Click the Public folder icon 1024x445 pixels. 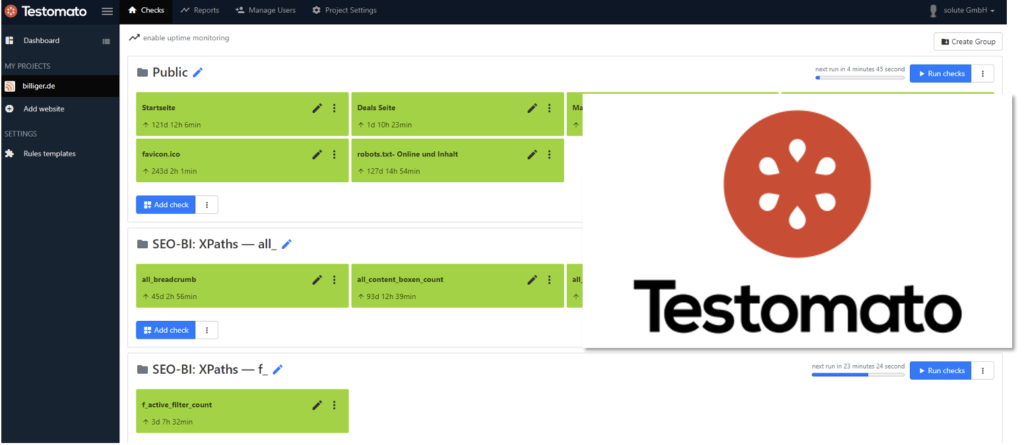pos(142,73)
